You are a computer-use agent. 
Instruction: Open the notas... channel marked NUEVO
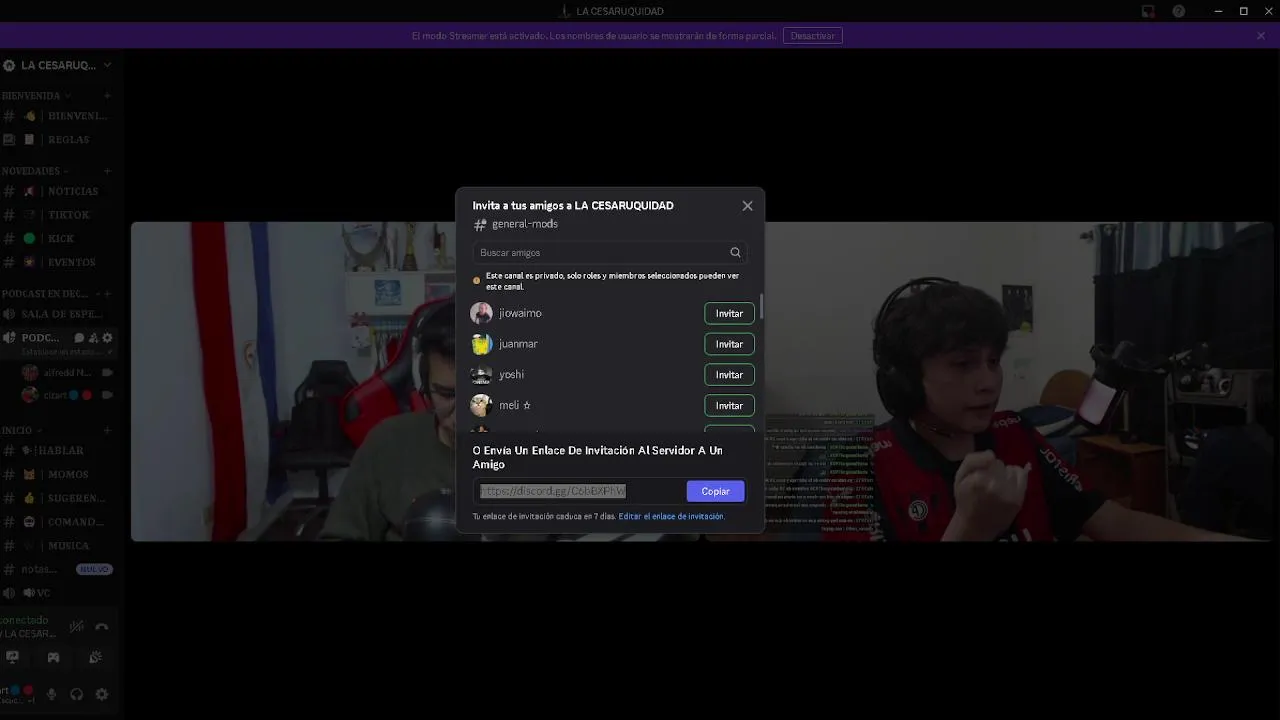pyautogui.click(x=60, y=569)
